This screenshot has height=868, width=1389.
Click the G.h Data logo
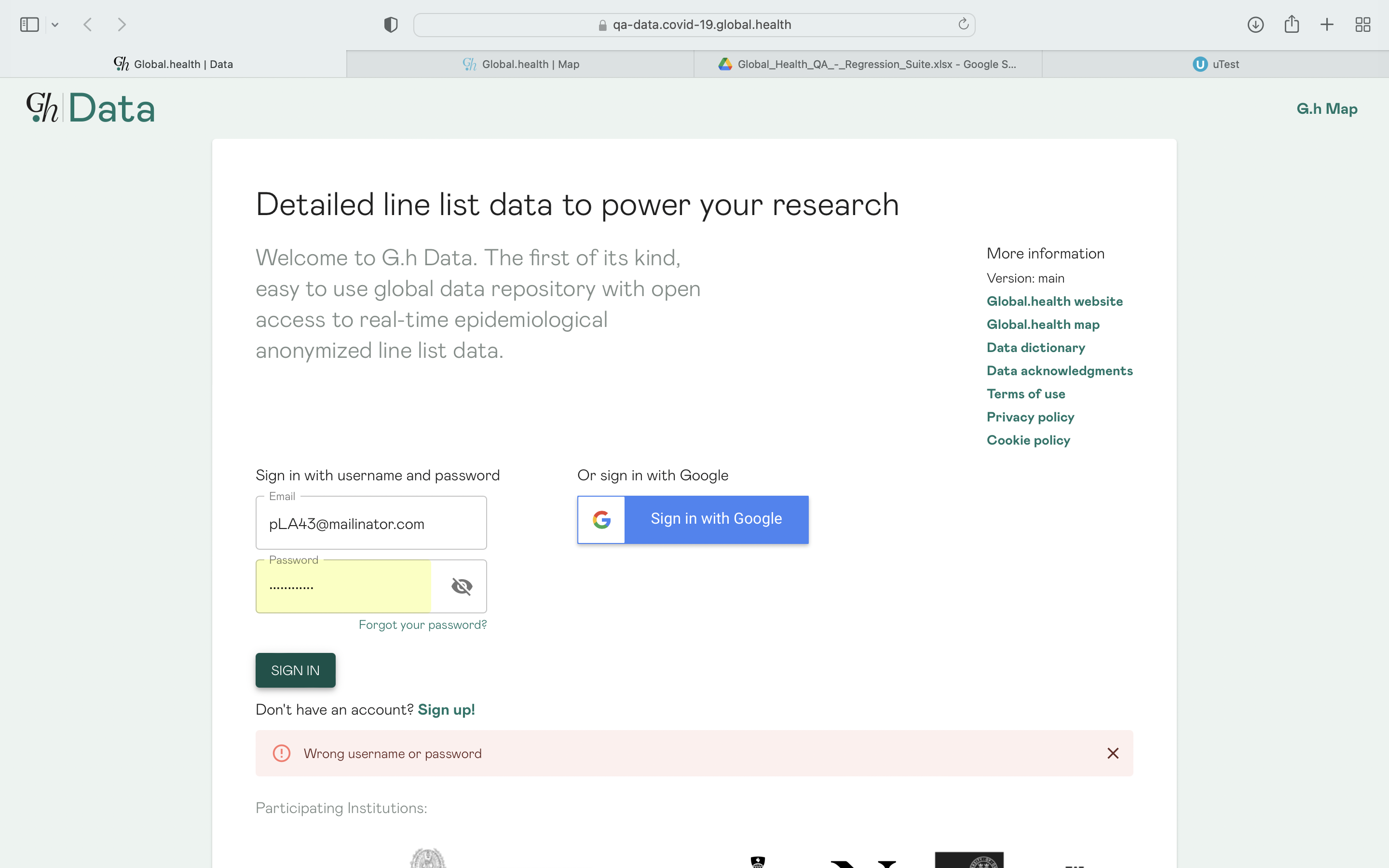91,108
